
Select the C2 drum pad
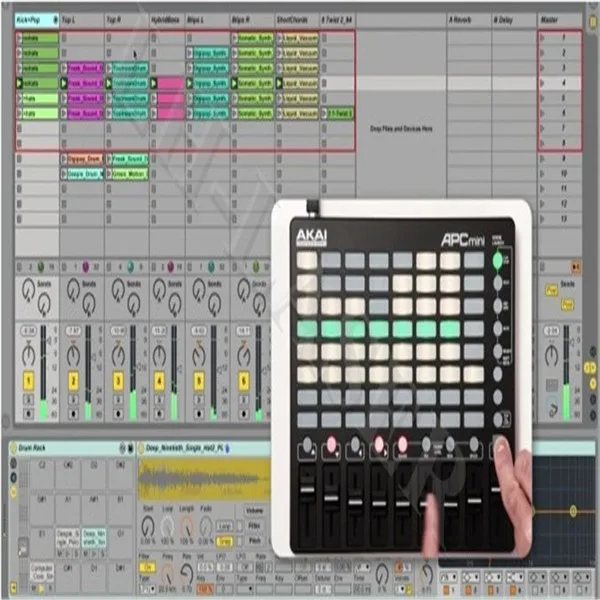coord(42,476)
